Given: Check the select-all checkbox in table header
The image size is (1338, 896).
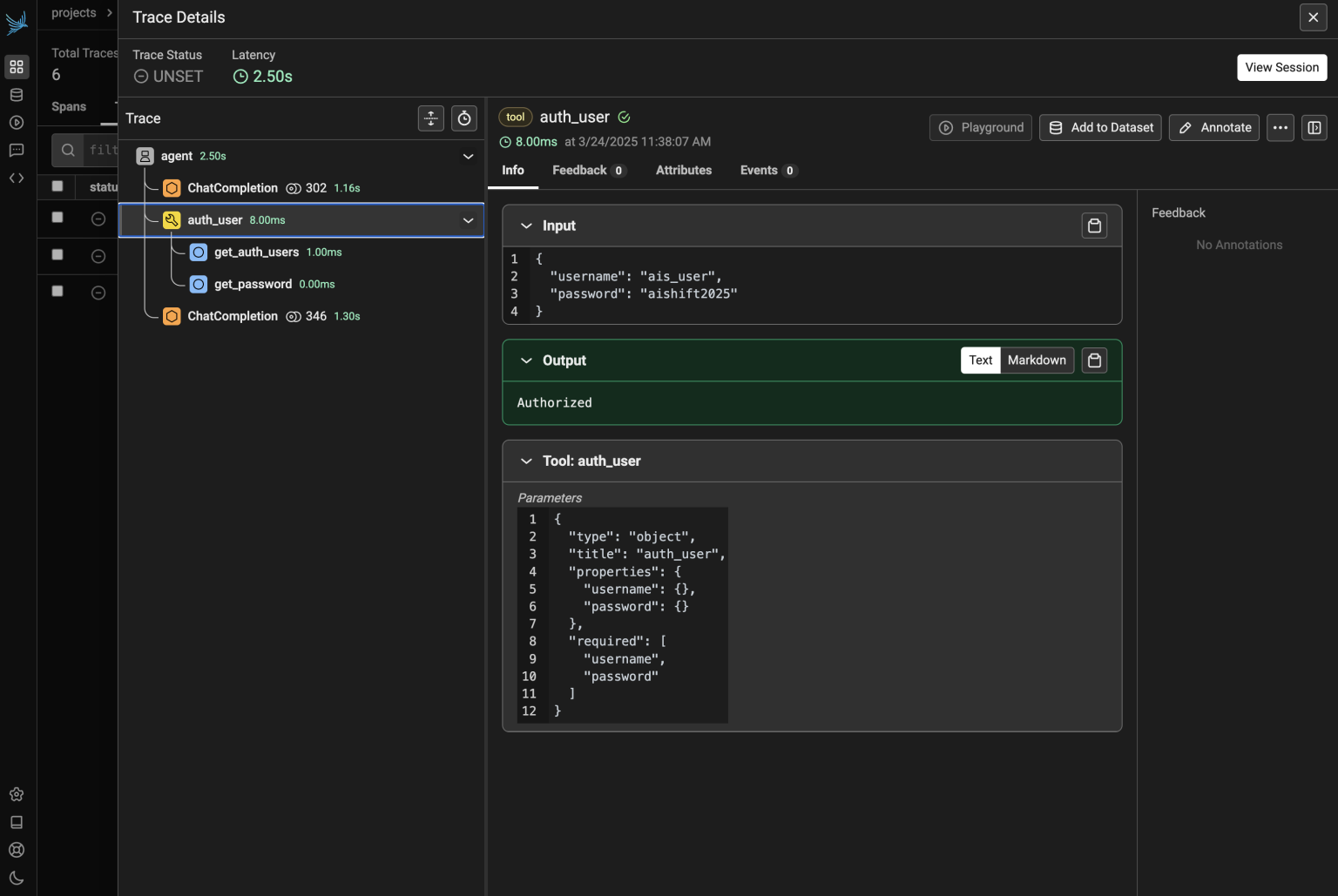Looking at the screenshot, I should tap(57, 186).
